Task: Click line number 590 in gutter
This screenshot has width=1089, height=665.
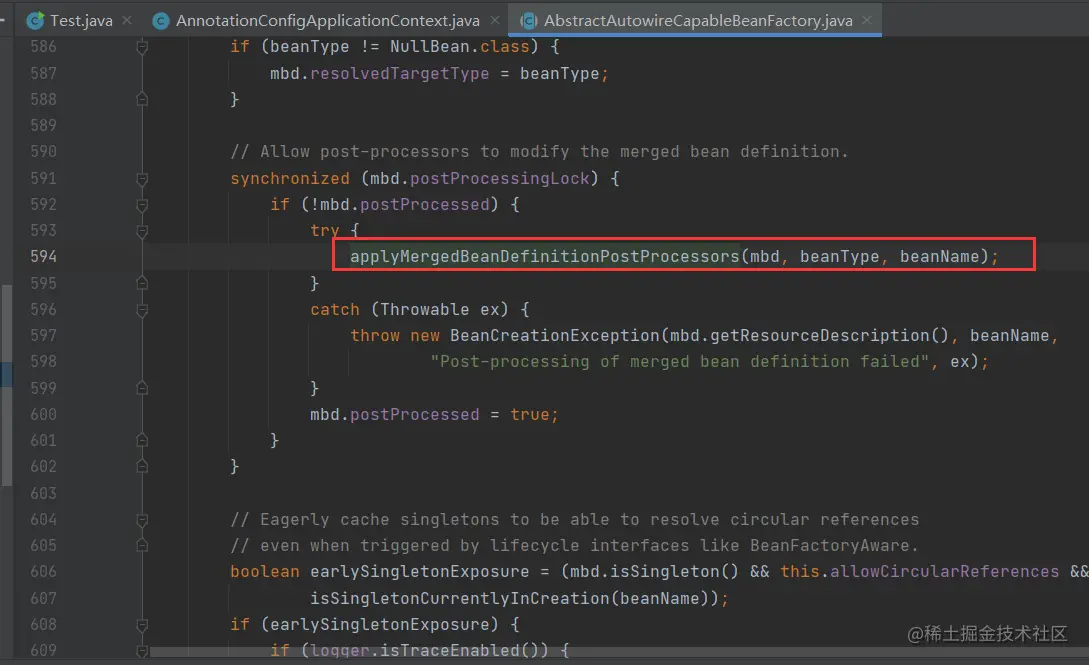Action: (43, 151)
